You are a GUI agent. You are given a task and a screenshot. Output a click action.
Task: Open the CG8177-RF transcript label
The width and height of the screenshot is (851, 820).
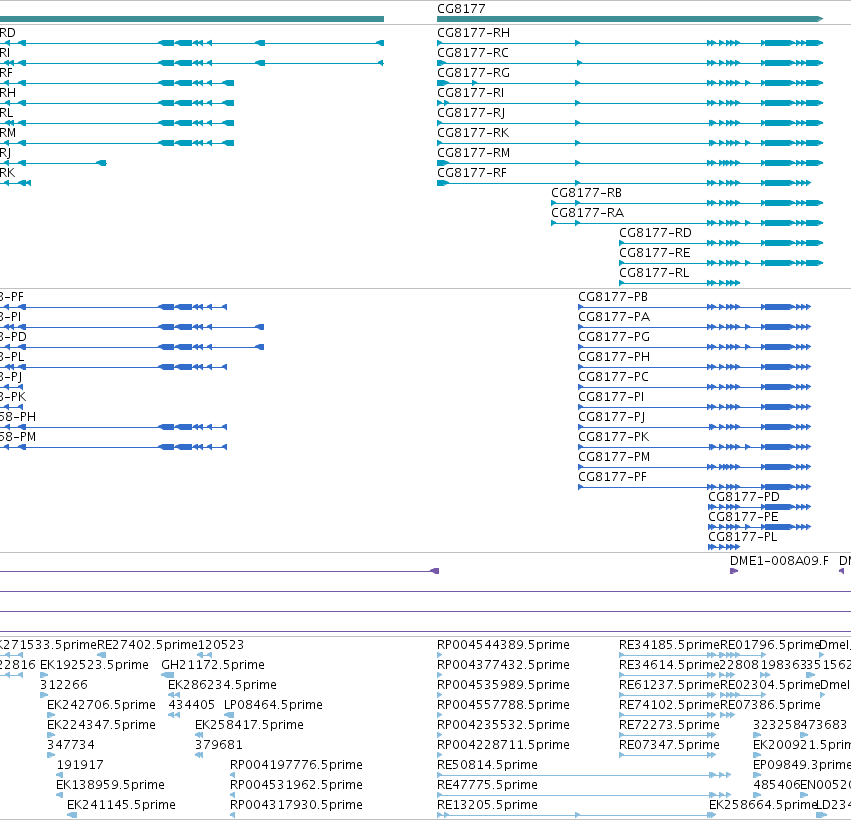pyautogui.click(x=472, y=173)
